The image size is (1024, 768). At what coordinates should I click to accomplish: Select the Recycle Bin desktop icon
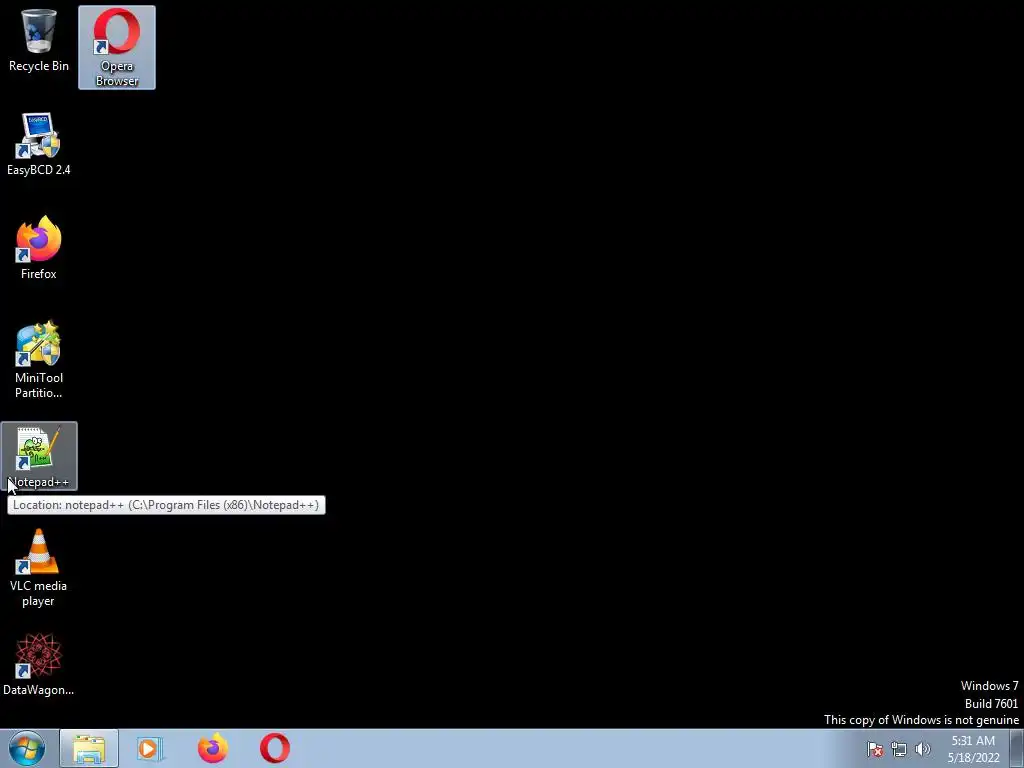click(x=39, y=40)
